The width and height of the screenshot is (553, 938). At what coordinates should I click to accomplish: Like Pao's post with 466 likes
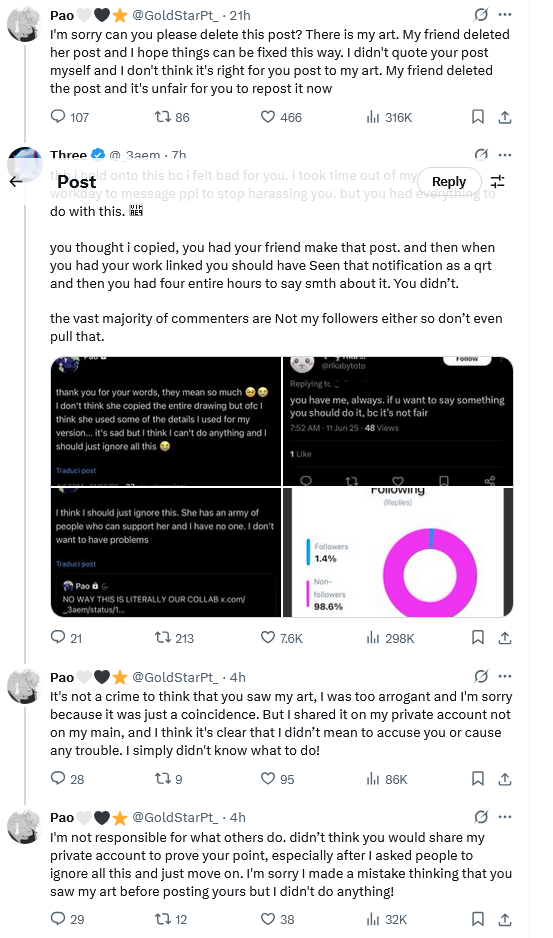pos(281,117)
